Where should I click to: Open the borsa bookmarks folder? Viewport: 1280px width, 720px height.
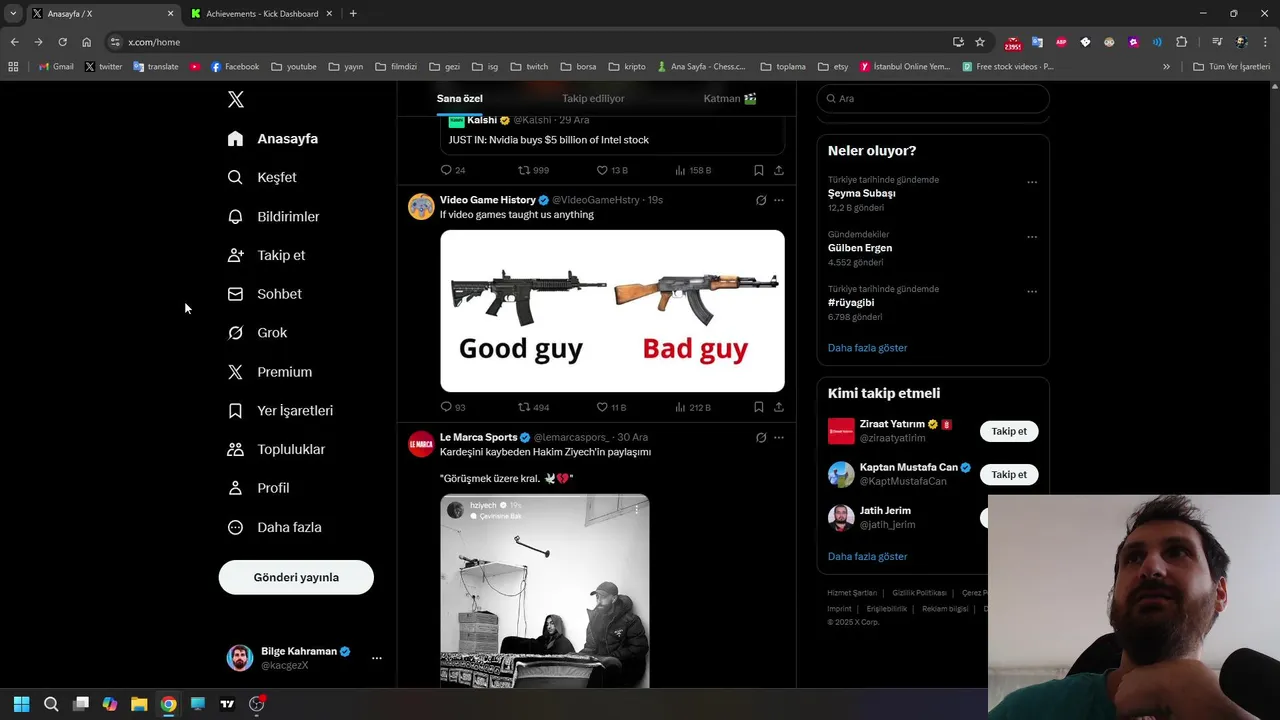click(x=578, y=67)
